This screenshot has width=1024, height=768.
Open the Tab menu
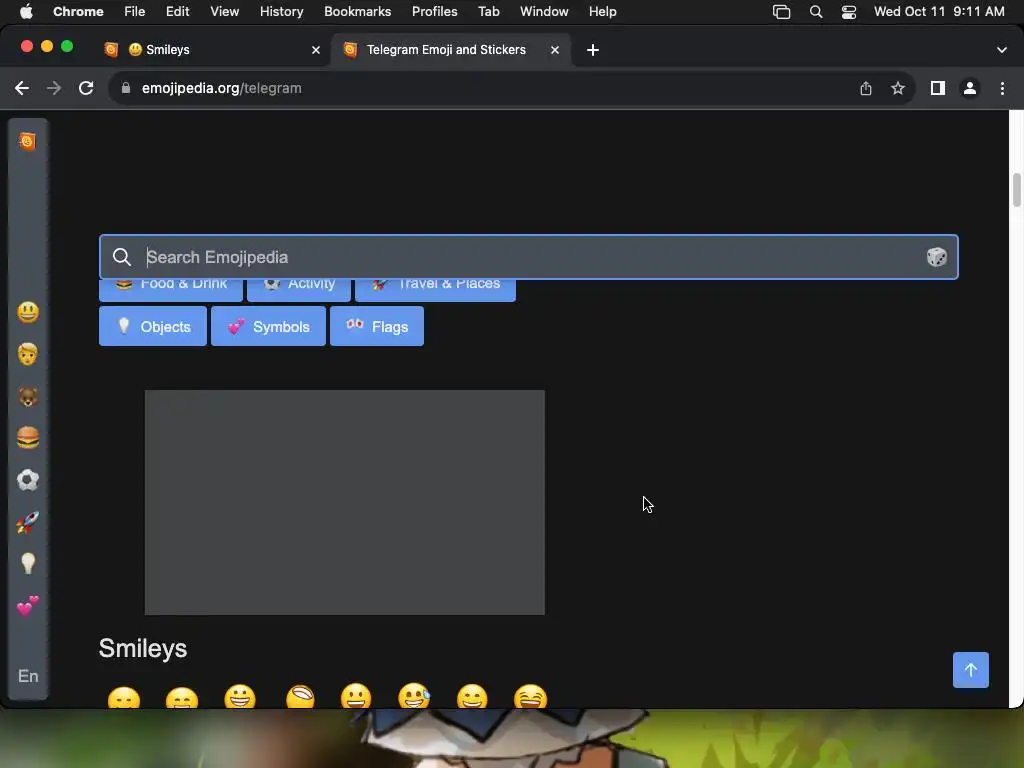[x=488, y=11]
